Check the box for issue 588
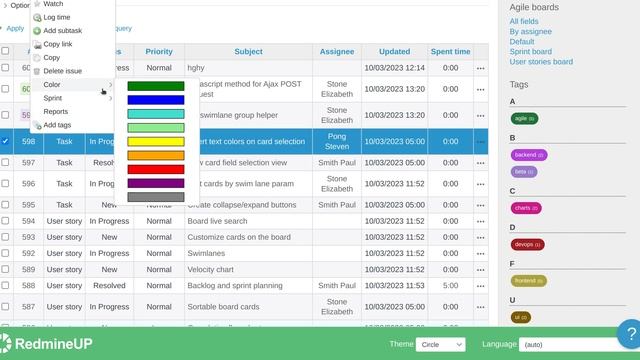The height and width of the screenshot is (360, 640). pyautogui.click(x=5, y=285)
